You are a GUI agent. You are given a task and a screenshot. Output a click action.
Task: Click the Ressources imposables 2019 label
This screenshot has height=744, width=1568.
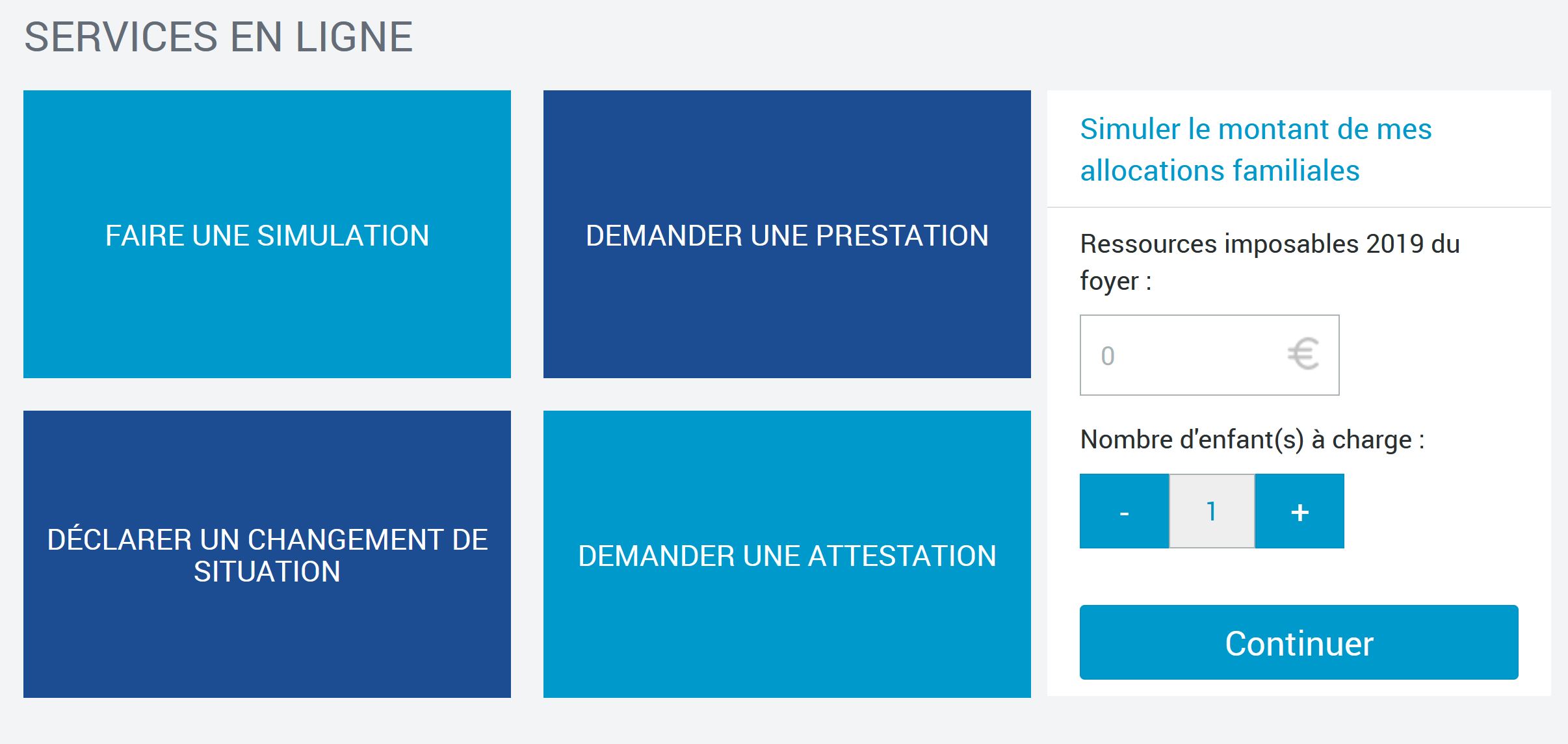[1270, 244]
